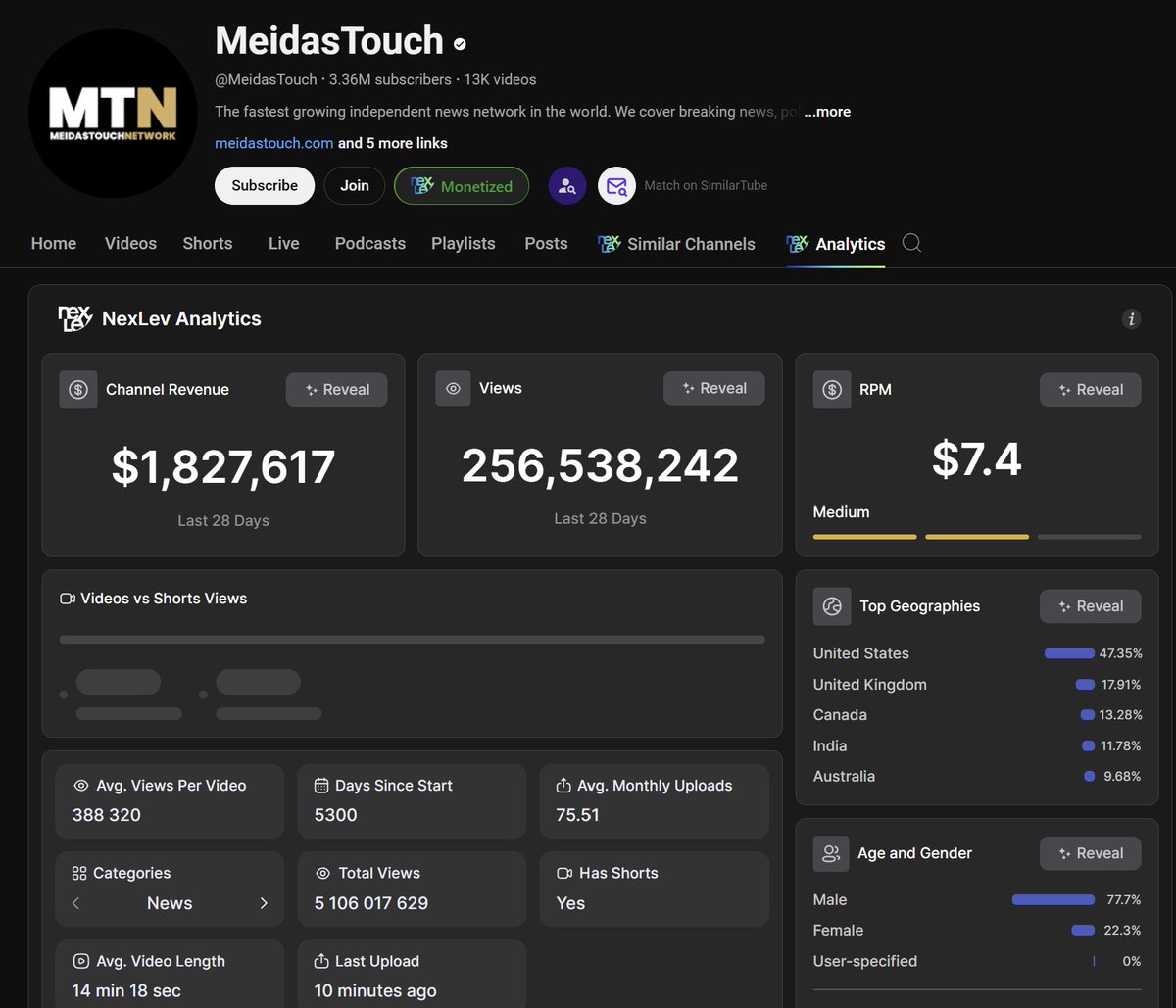Image resolution: width=1176 pixels, height=1008 pixels.
Task: Click the User-specified row label
Action: point(865,961)
